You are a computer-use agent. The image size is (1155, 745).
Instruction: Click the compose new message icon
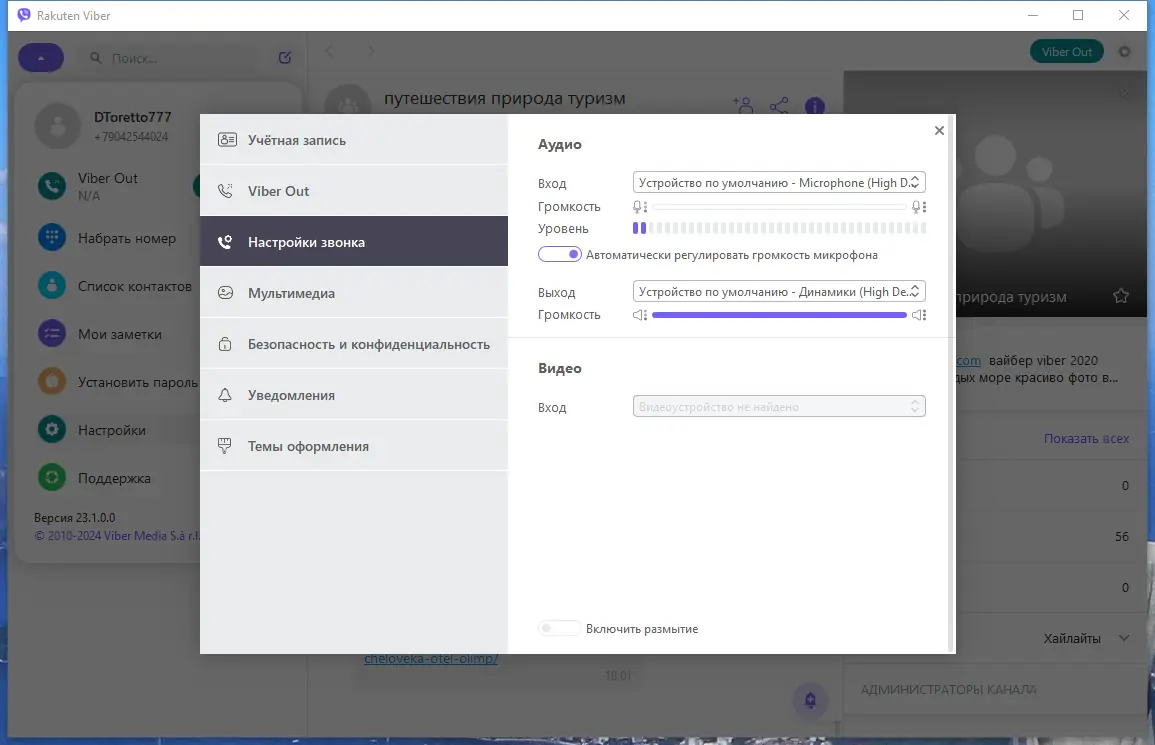coord(285,57)
